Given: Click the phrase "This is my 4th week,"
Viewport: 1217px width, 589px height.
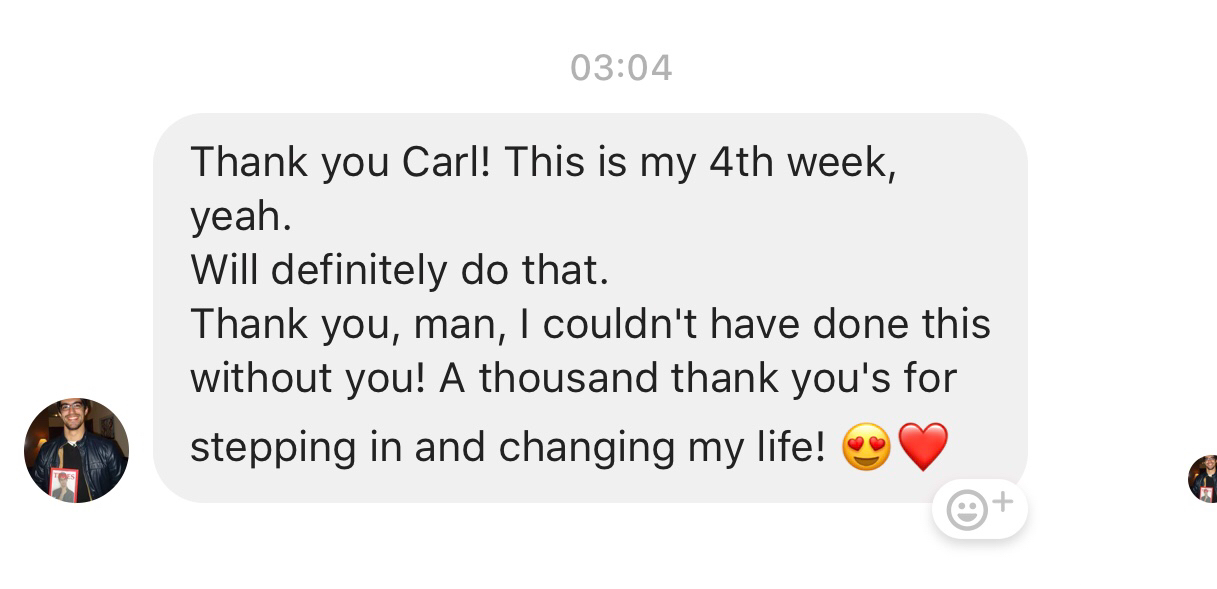Looking at the screenshot, I should [700, 162].
